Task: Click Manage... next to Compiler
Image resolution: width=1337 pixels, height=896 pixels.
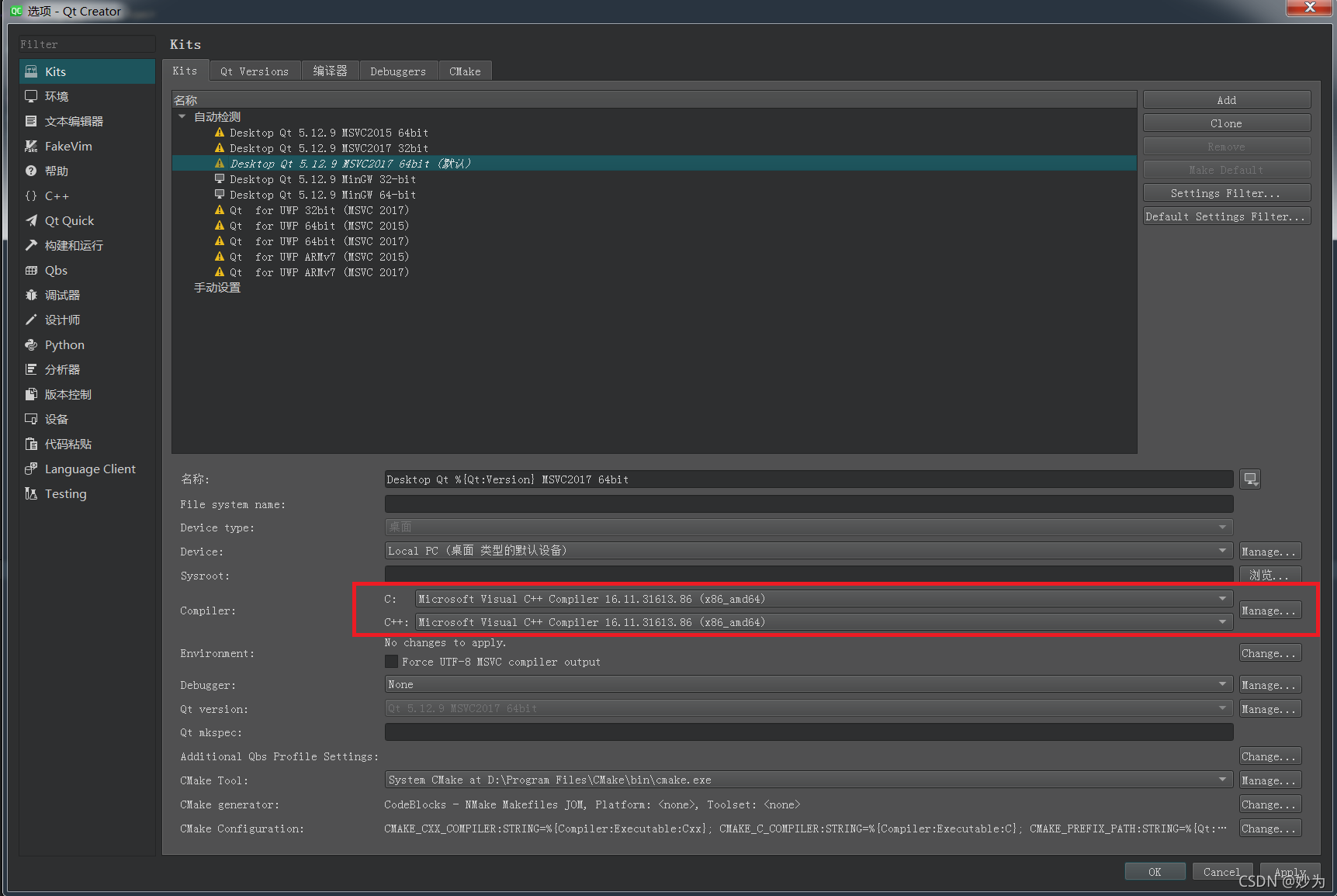Action: pyautogui.click(x=1270, y=611)
